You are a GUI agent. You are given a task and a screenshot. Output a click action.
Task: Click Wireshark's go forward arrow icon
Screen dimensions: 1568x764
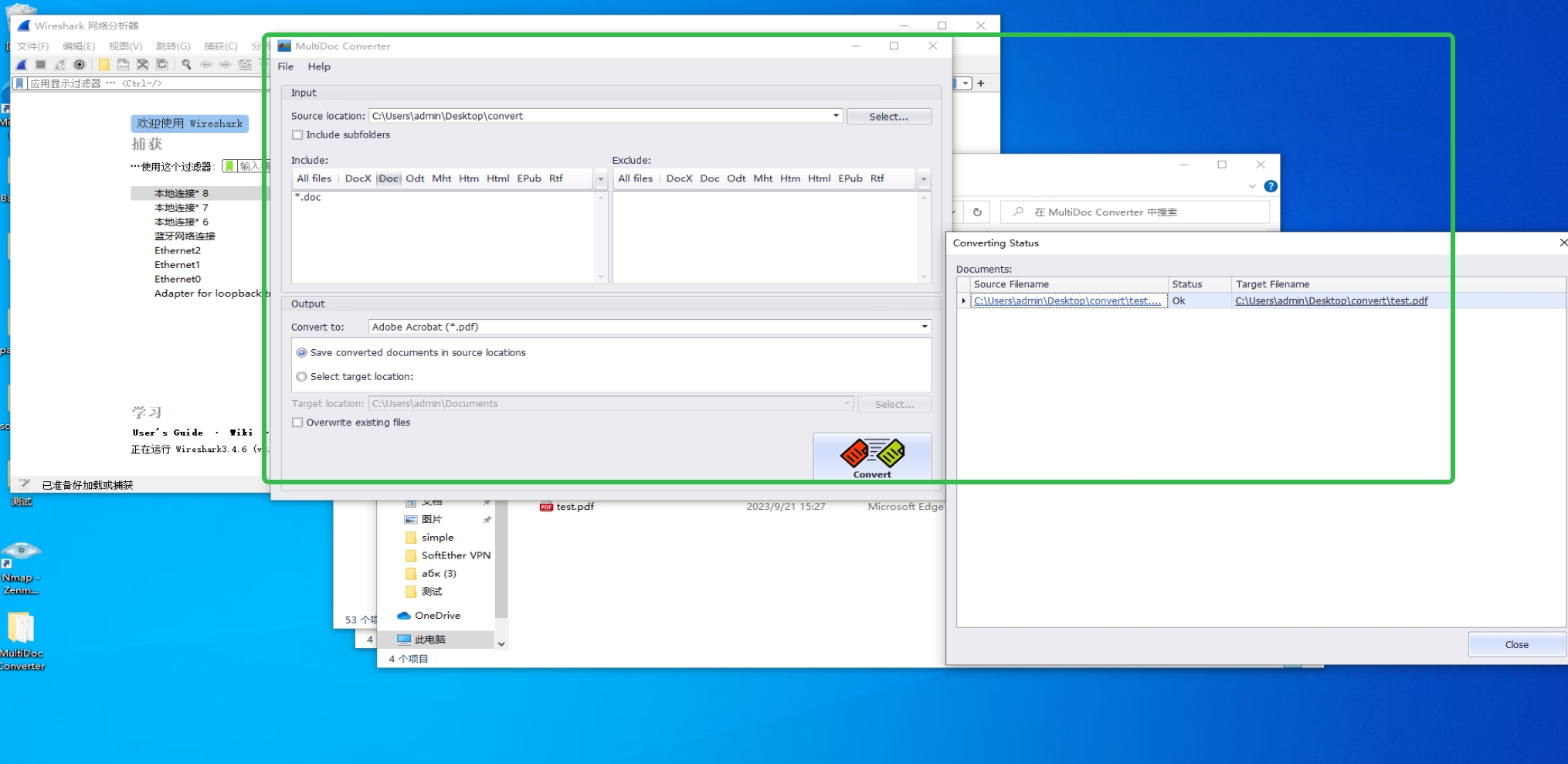pyautogui.click(x=225, y=65)
